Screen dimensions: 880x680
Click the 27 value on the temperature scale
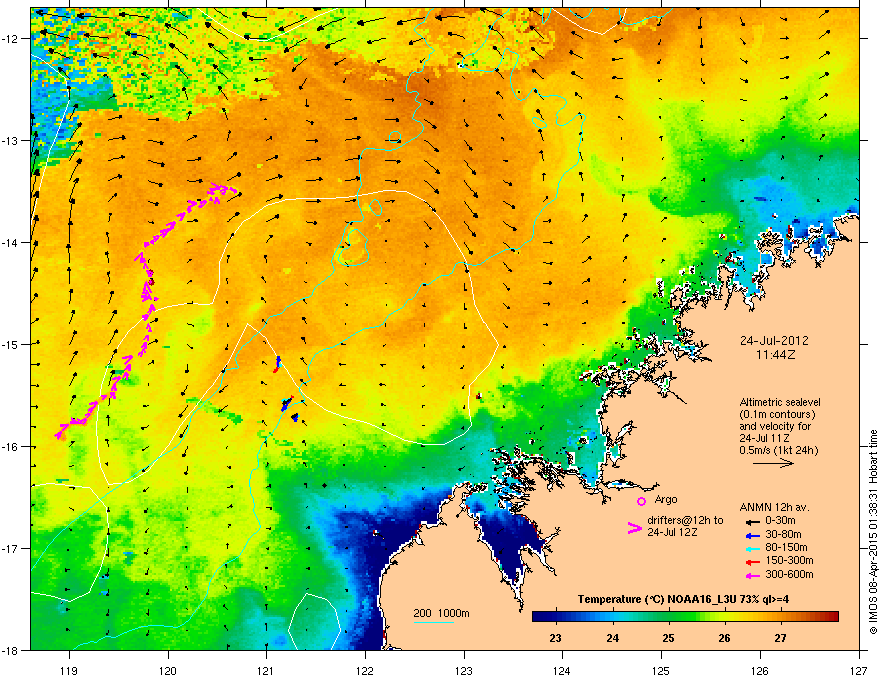pos(780,638)
